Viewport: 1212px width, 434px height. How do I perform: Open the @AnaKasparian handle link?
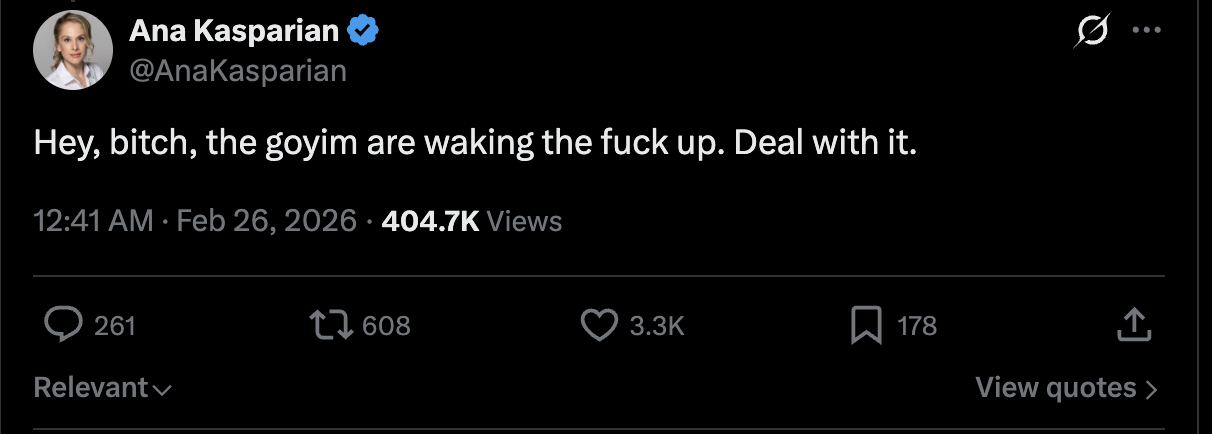[237, 70]
